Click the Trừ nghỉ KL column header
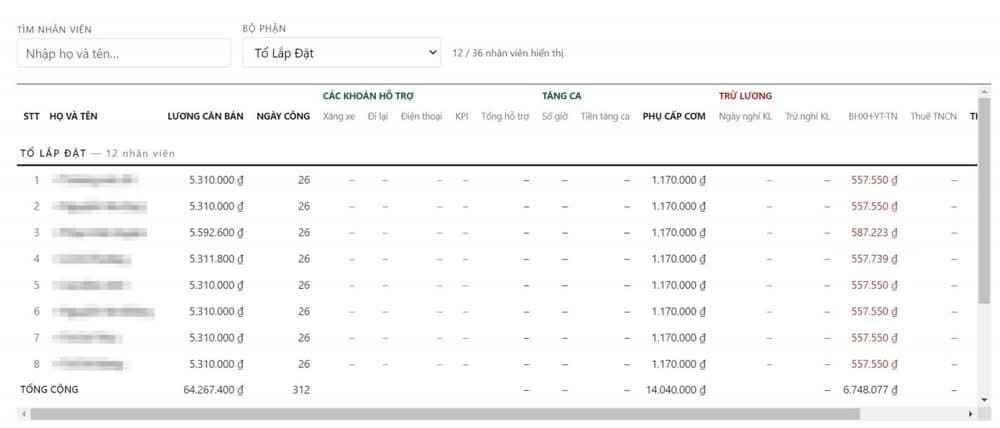1000x428 pixels. [x=807, y=117]
